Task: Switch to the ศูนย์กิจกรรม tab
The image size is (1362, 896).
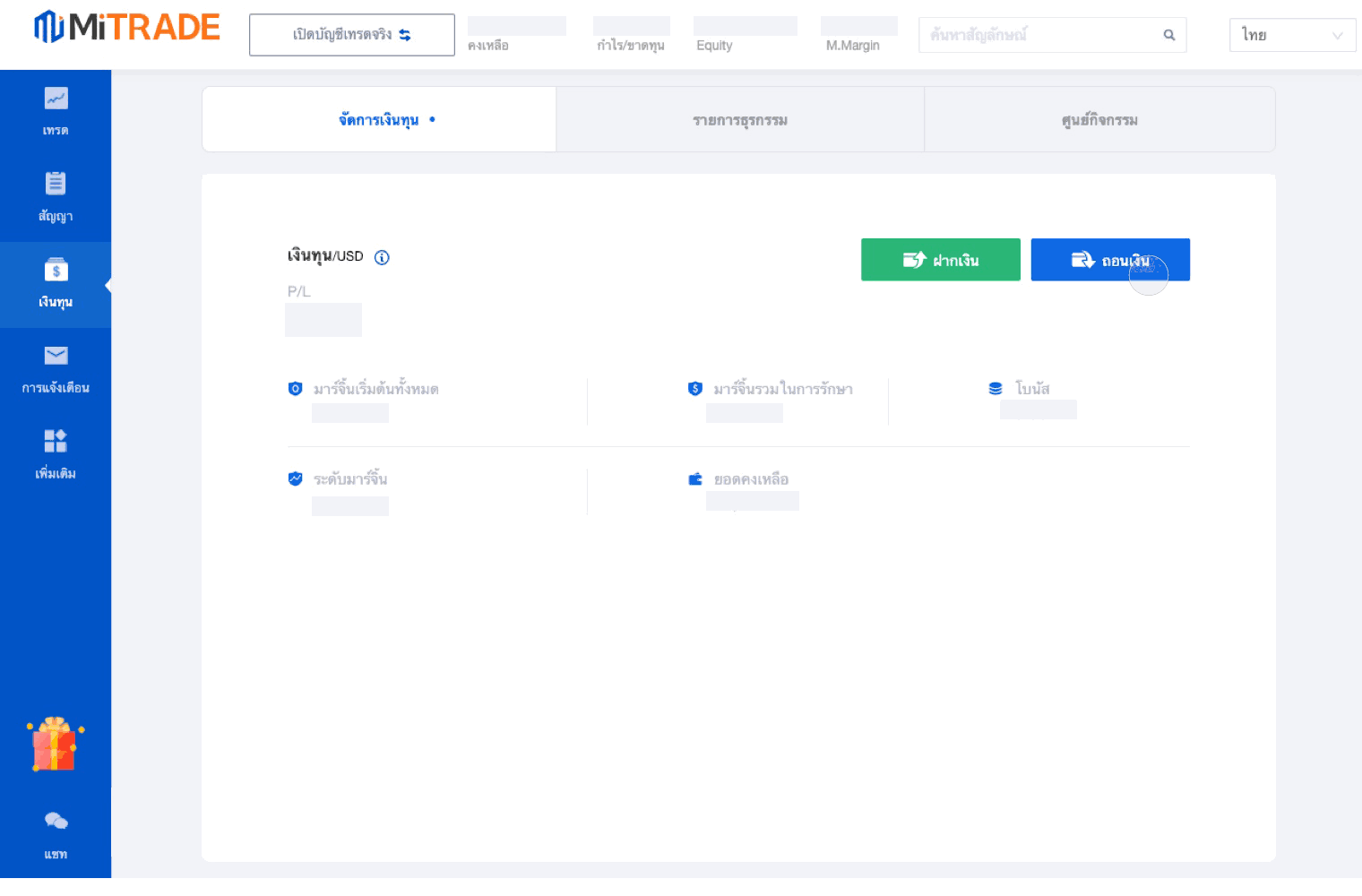Action: tap(1099, 120)
